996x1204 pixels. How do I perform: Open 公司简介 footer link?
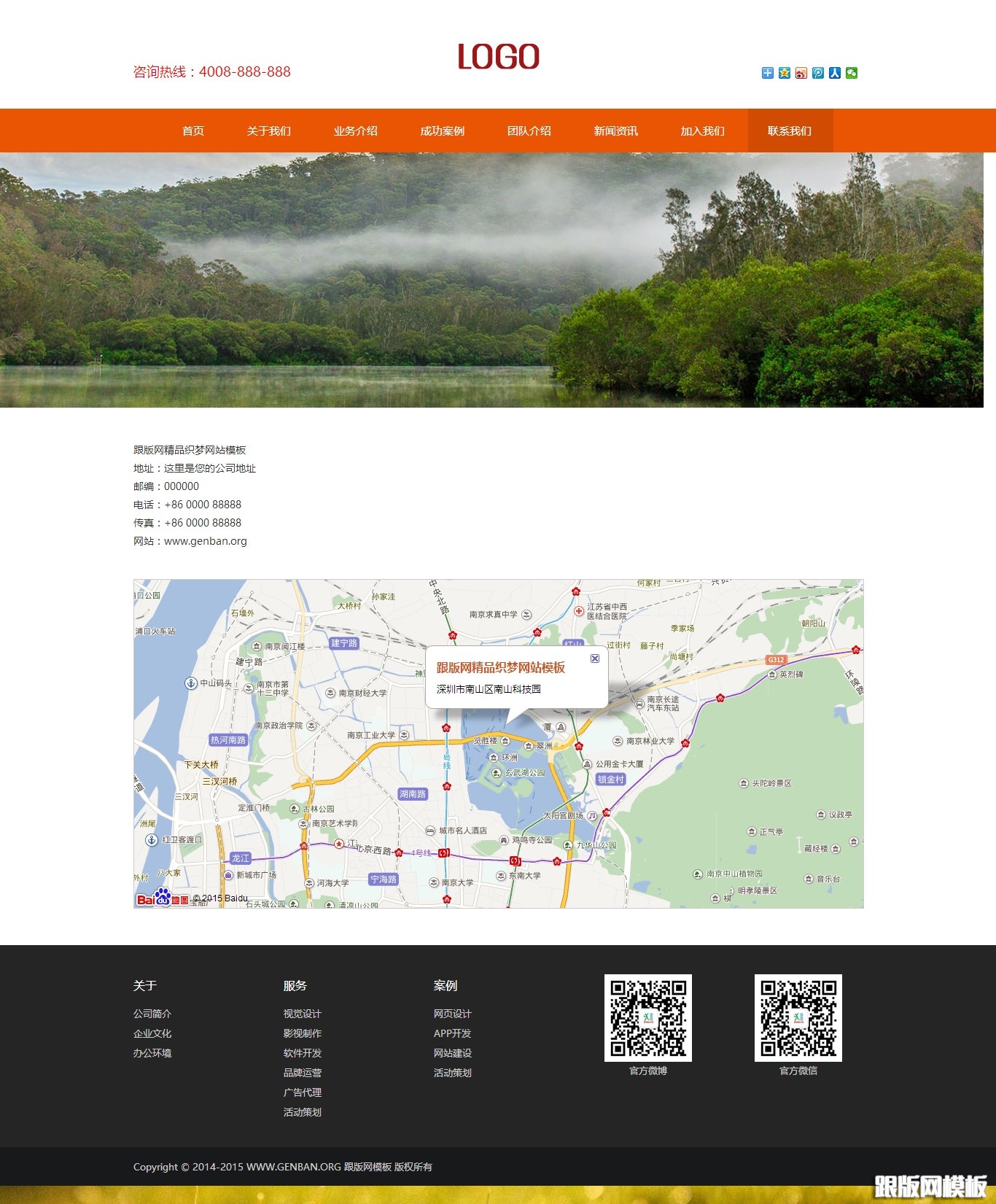click(x=152, y=1014)
